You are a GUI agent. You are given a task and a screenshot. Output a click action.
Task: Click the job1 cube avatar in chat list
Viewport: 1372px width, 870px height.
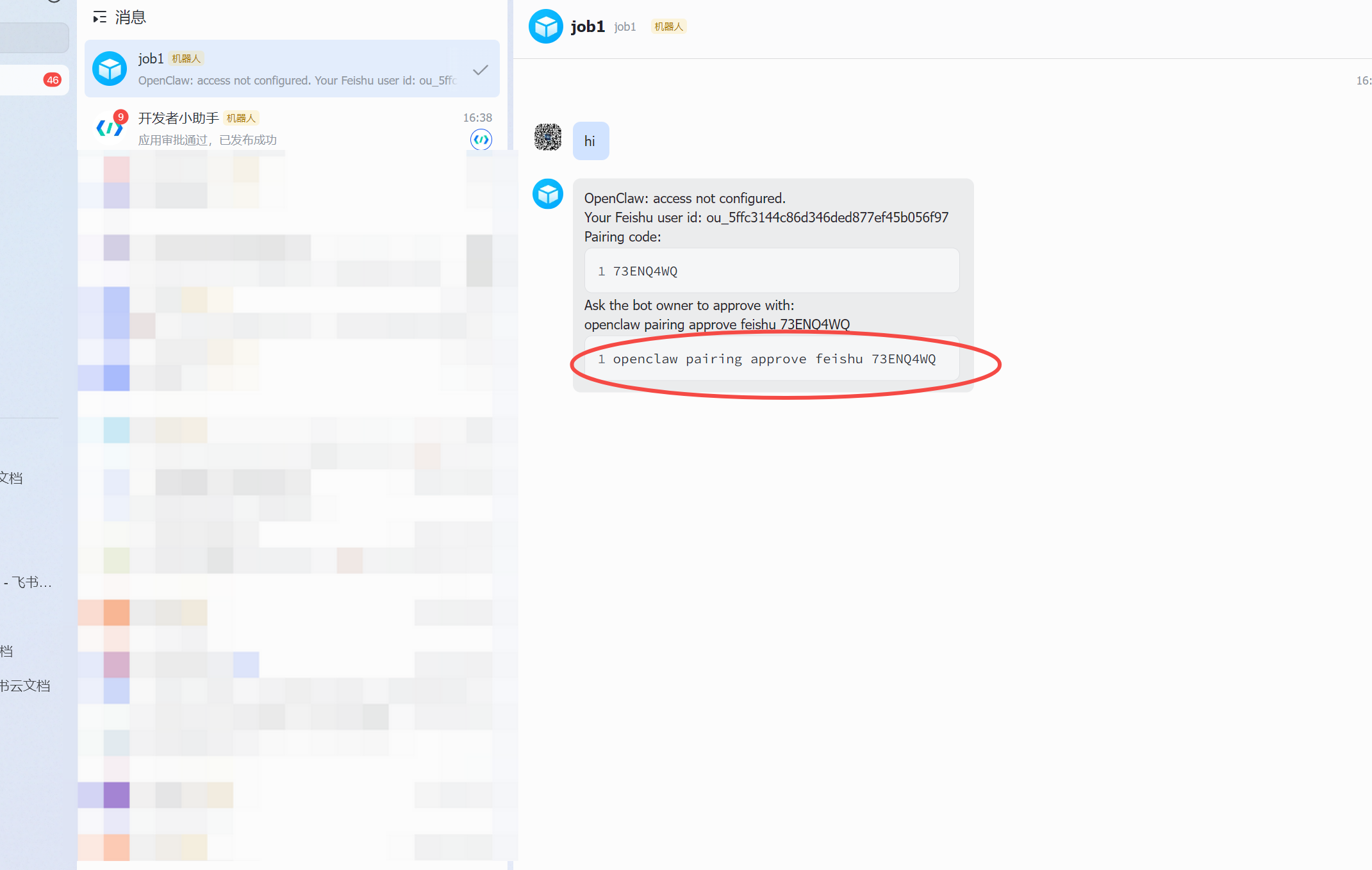[110, 69]
